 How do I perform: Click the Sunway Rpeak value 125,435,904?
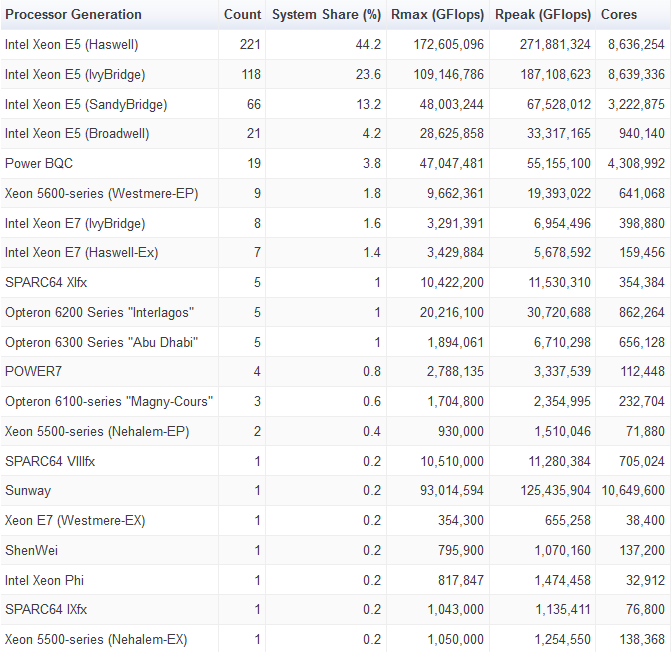(555, 490)
